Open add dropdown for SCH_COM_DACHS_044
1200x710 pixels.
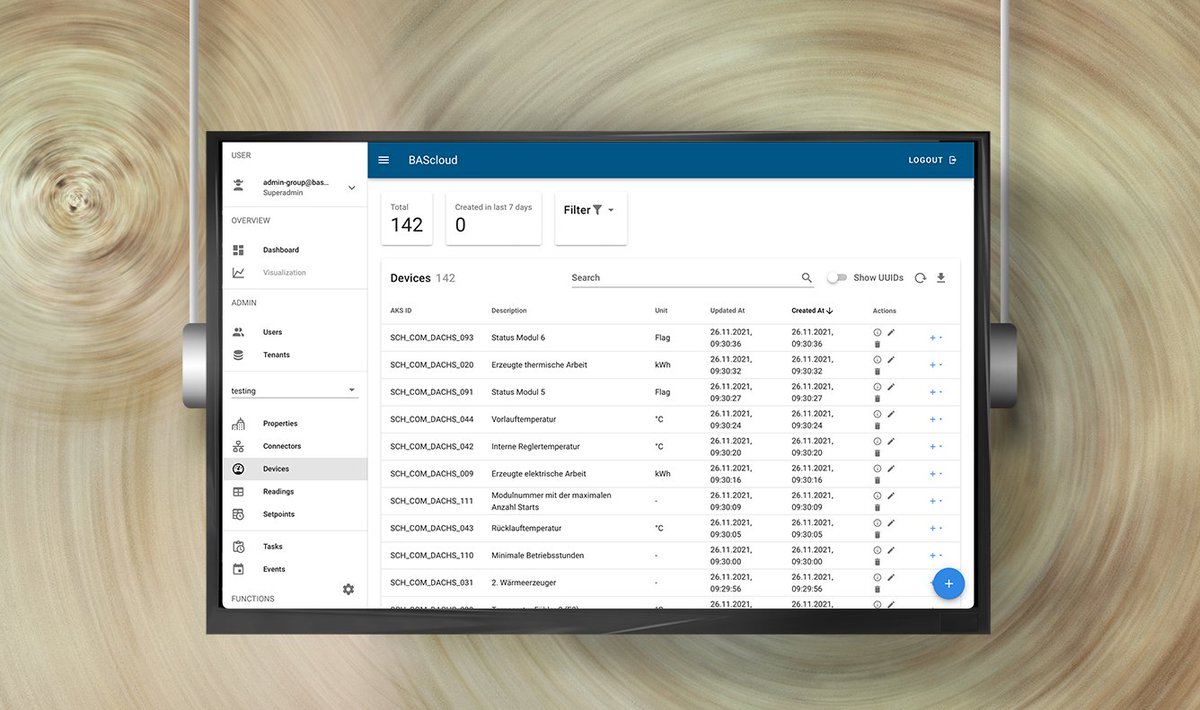click(936, 419)
